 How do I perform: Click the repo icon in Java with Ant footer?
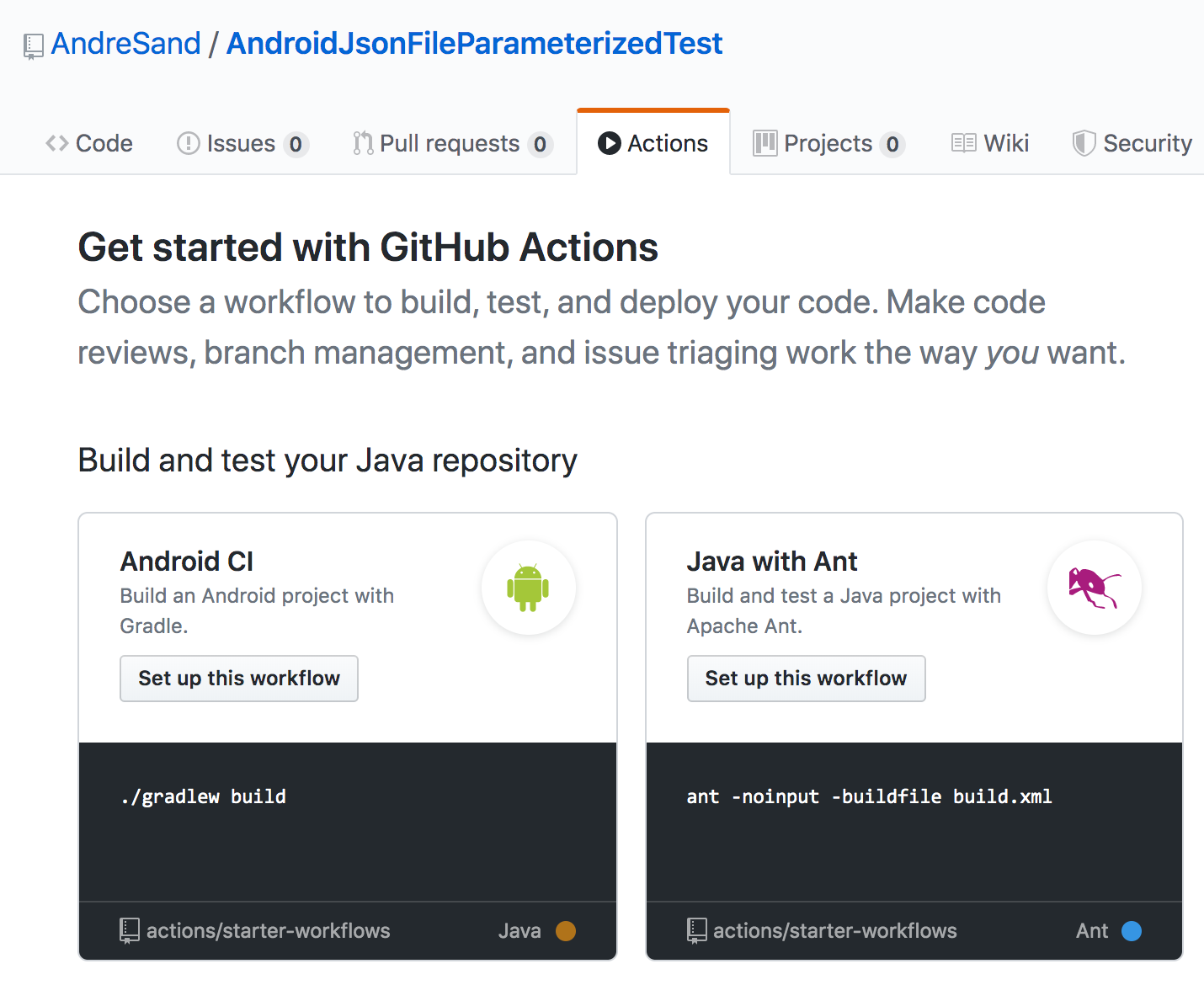tap(696, 931)
